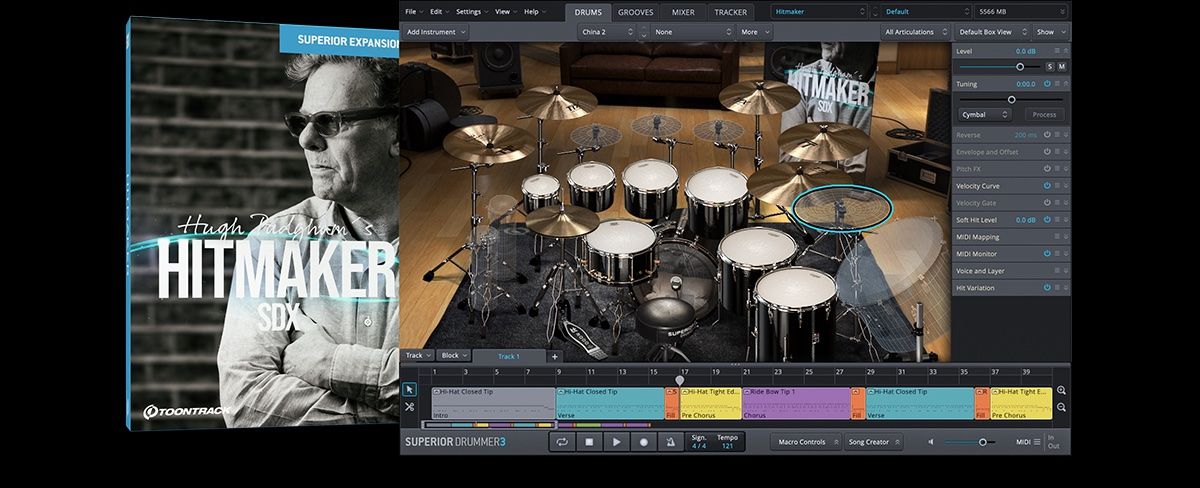Open All Articulations dropdown
Screen dimensions: 1200x488
point(914,32)
